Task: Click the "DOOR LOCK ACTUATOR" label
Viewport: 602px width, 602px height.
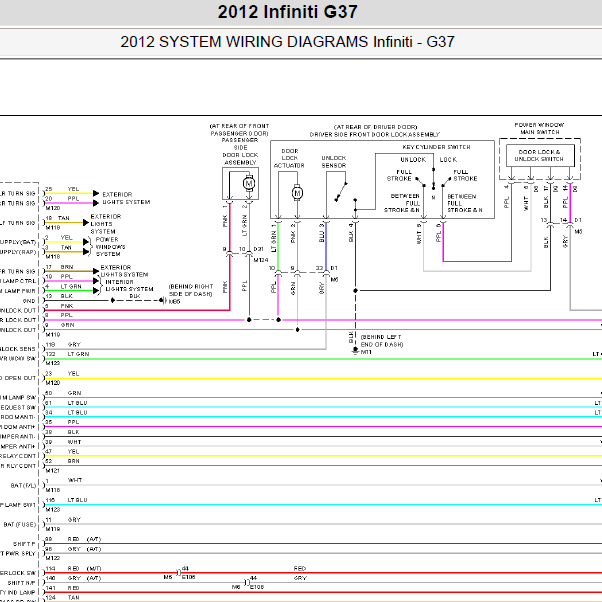Action: pyautogui.click(x=289, y=158)
